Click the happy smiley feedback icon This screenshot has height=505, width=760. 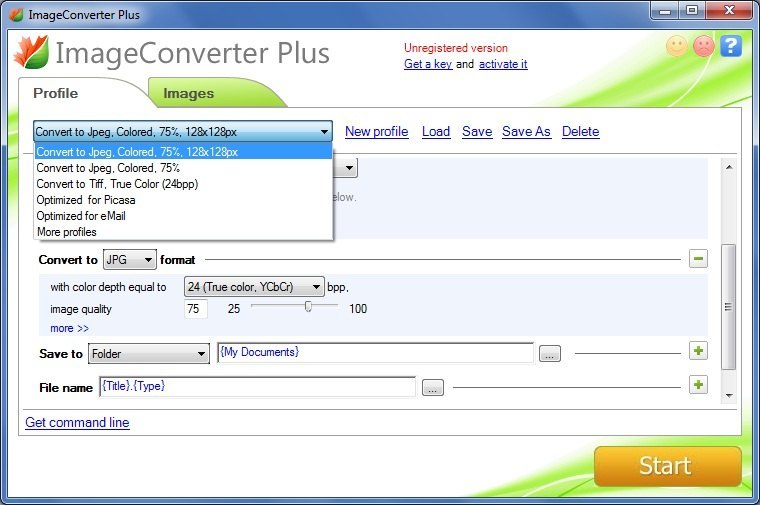pyautogui.click(x=677, y=46)
